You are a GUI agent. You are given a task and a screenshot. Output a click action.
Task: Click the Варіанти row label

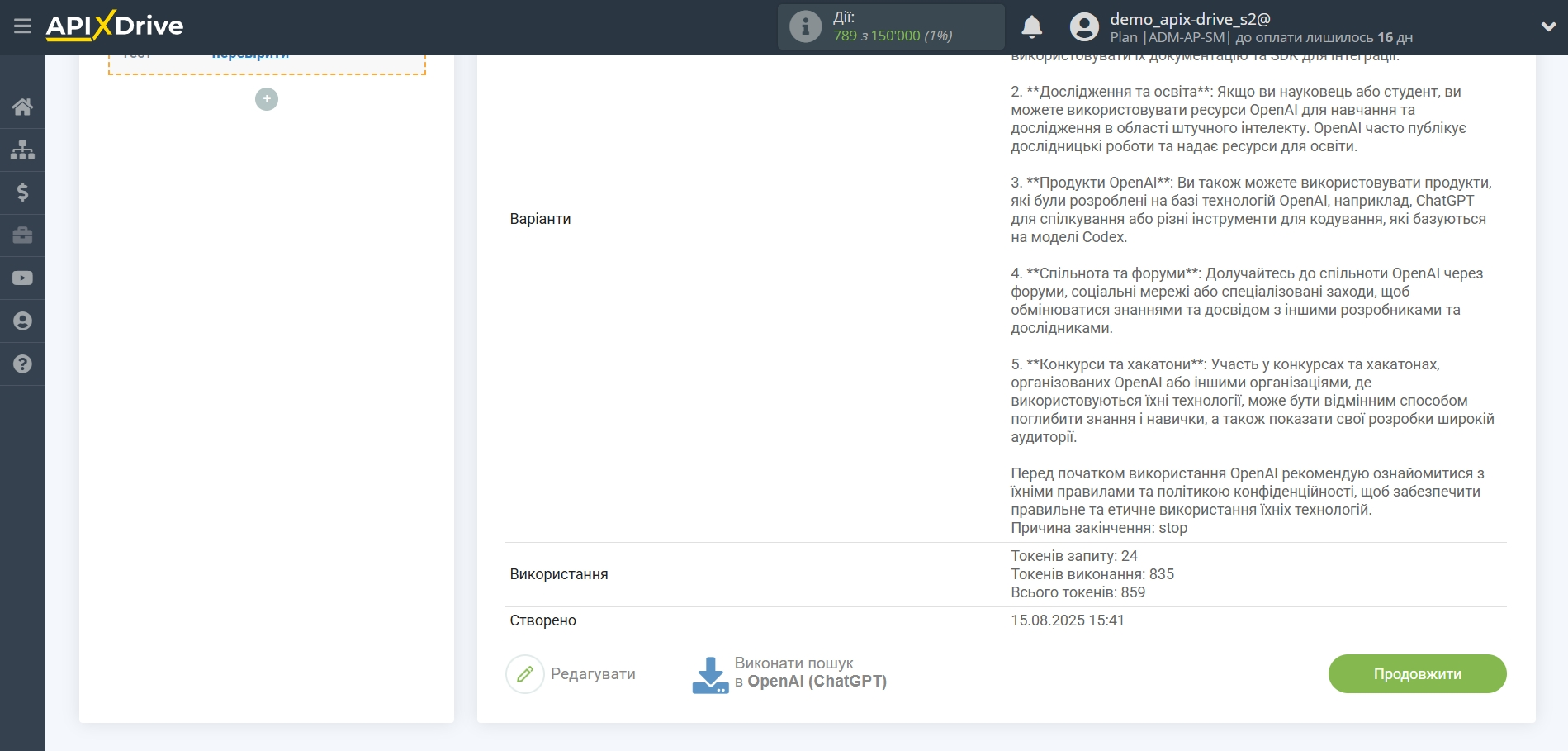(540, 219)
